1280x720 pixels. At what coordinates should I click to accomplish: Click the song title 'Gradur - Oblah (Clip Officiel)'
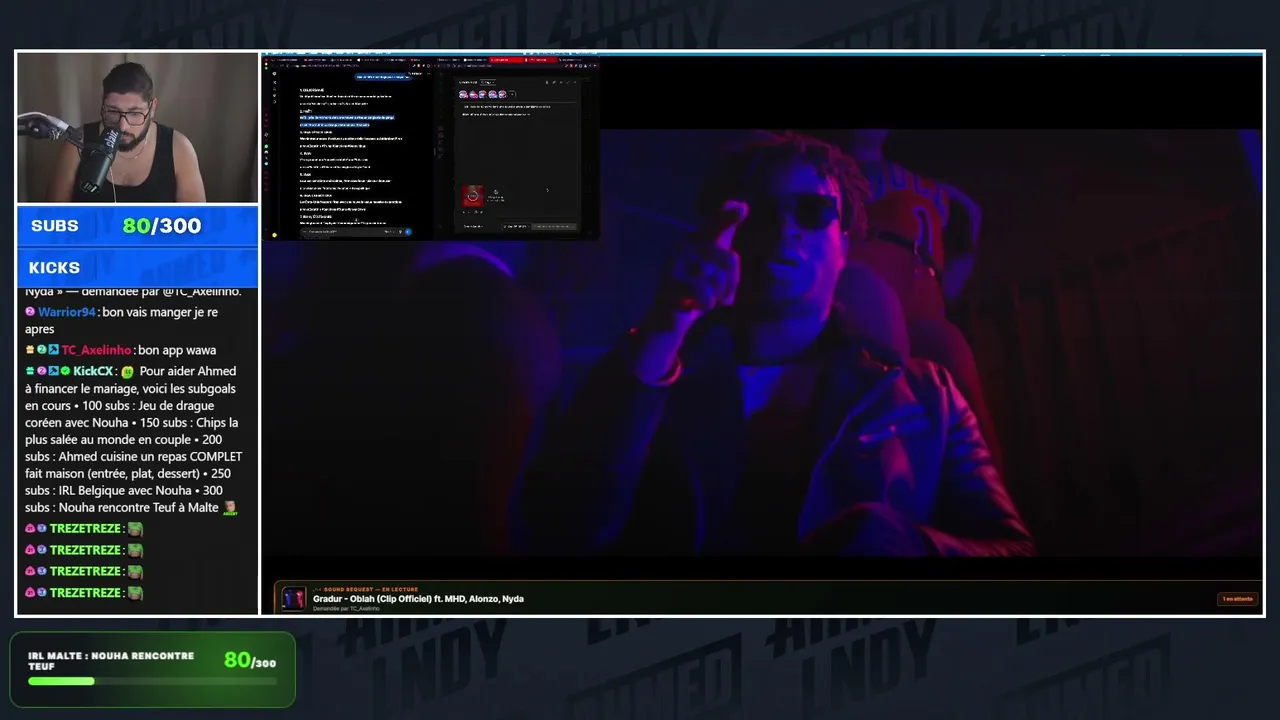[370, 599]
